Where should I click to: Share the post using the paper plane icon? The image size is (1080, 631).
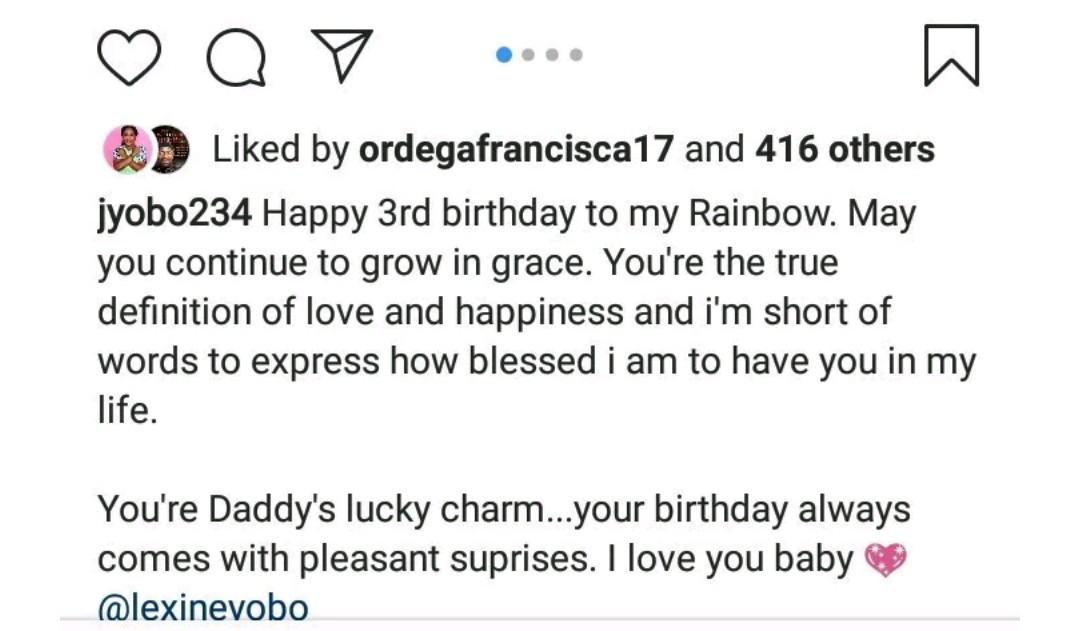coord(342,56)
